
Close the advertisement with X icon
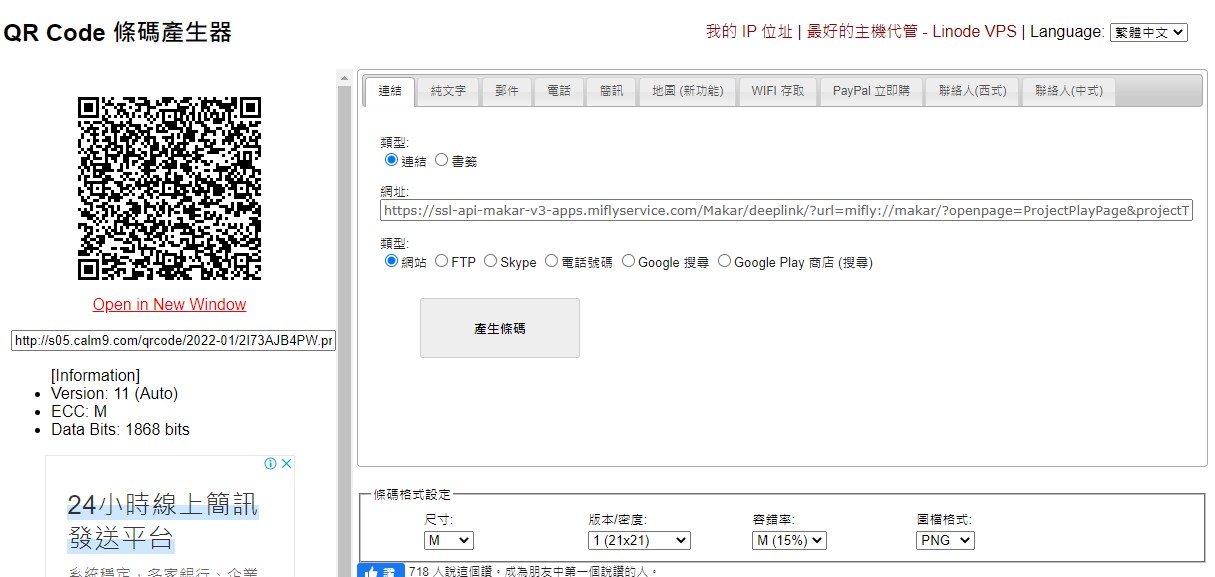click(x=286, y=464)
